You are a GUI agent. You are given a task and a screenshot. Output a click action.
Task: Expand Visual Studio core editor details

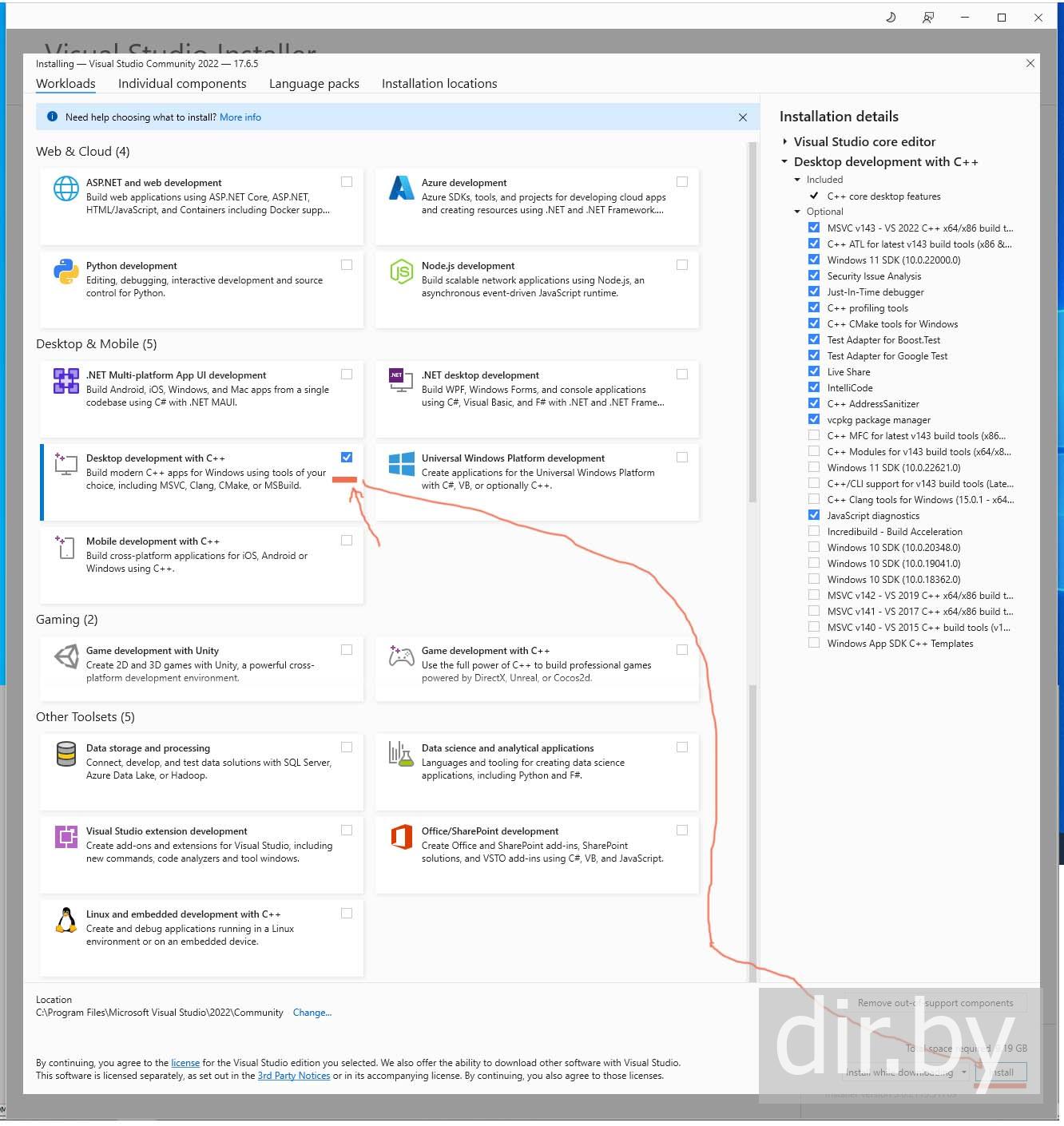point(785,141)
